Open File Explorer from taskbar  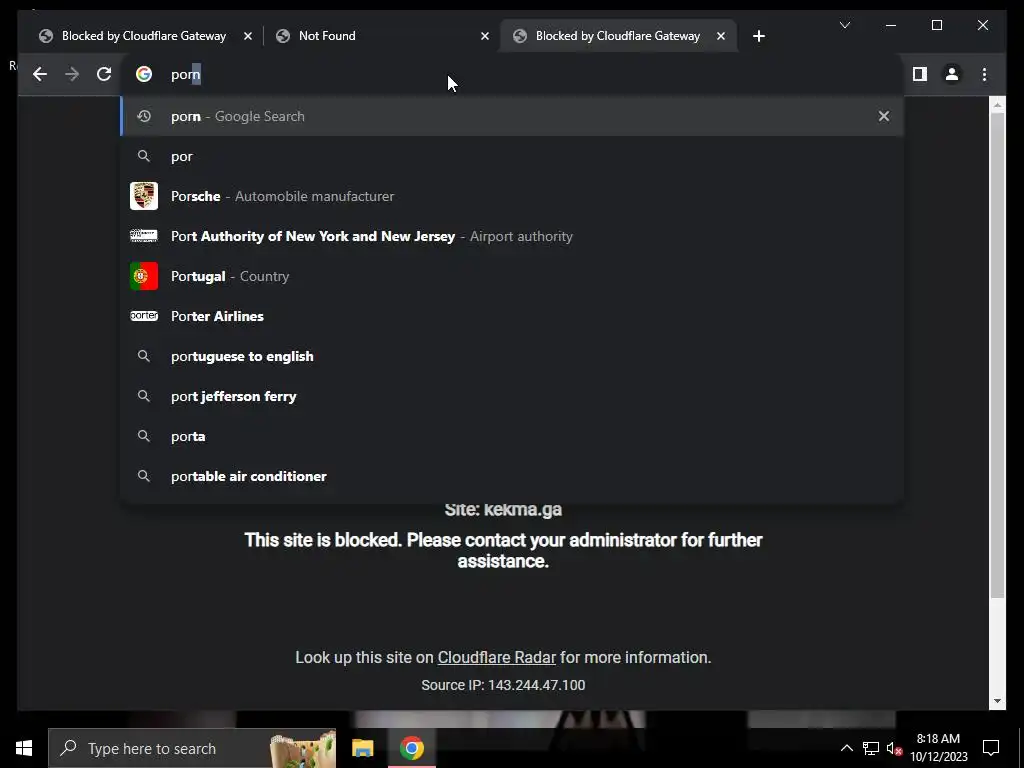pyautogui.click(x=362, y=748)
